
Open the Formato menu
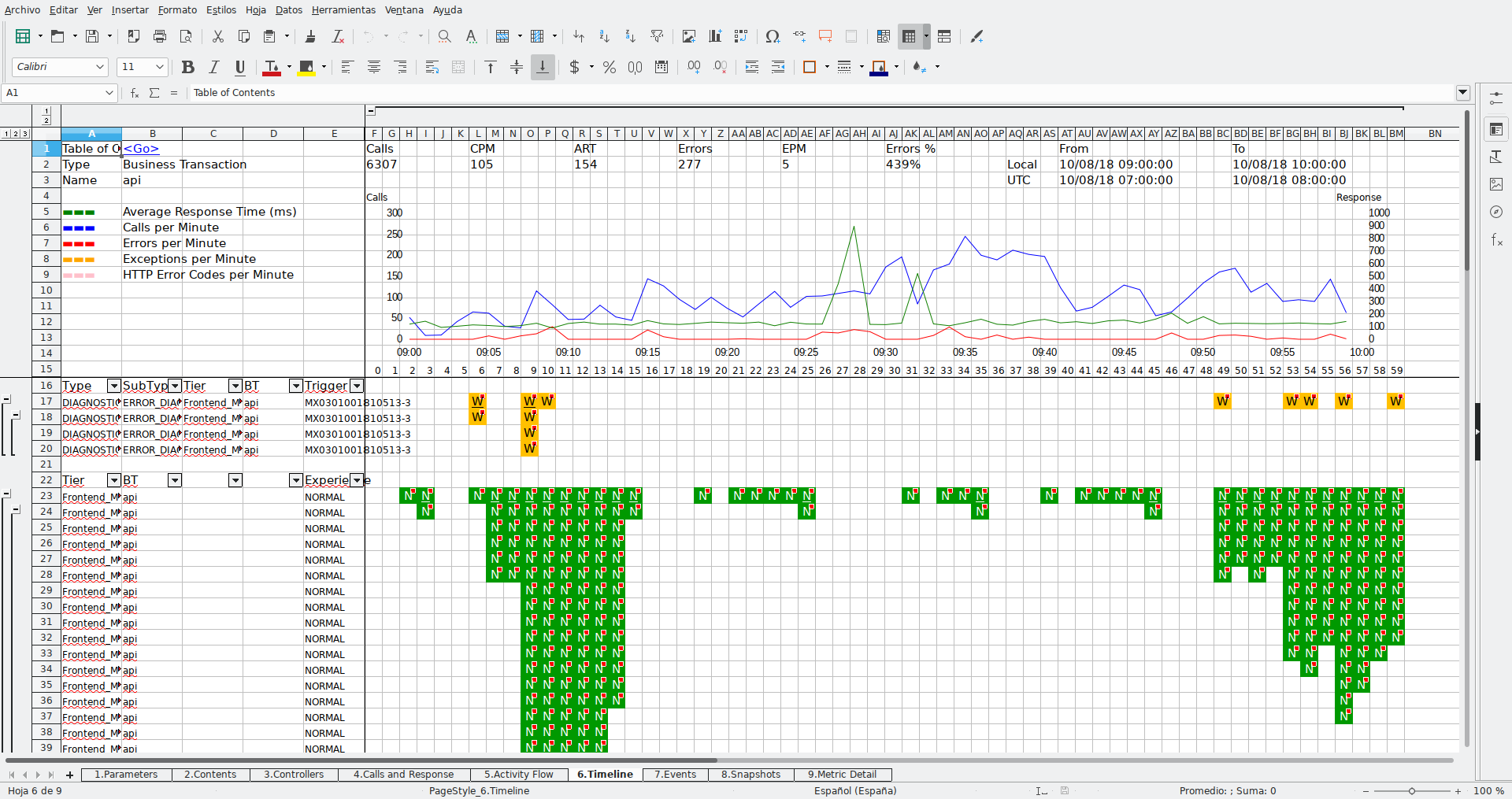177,10
